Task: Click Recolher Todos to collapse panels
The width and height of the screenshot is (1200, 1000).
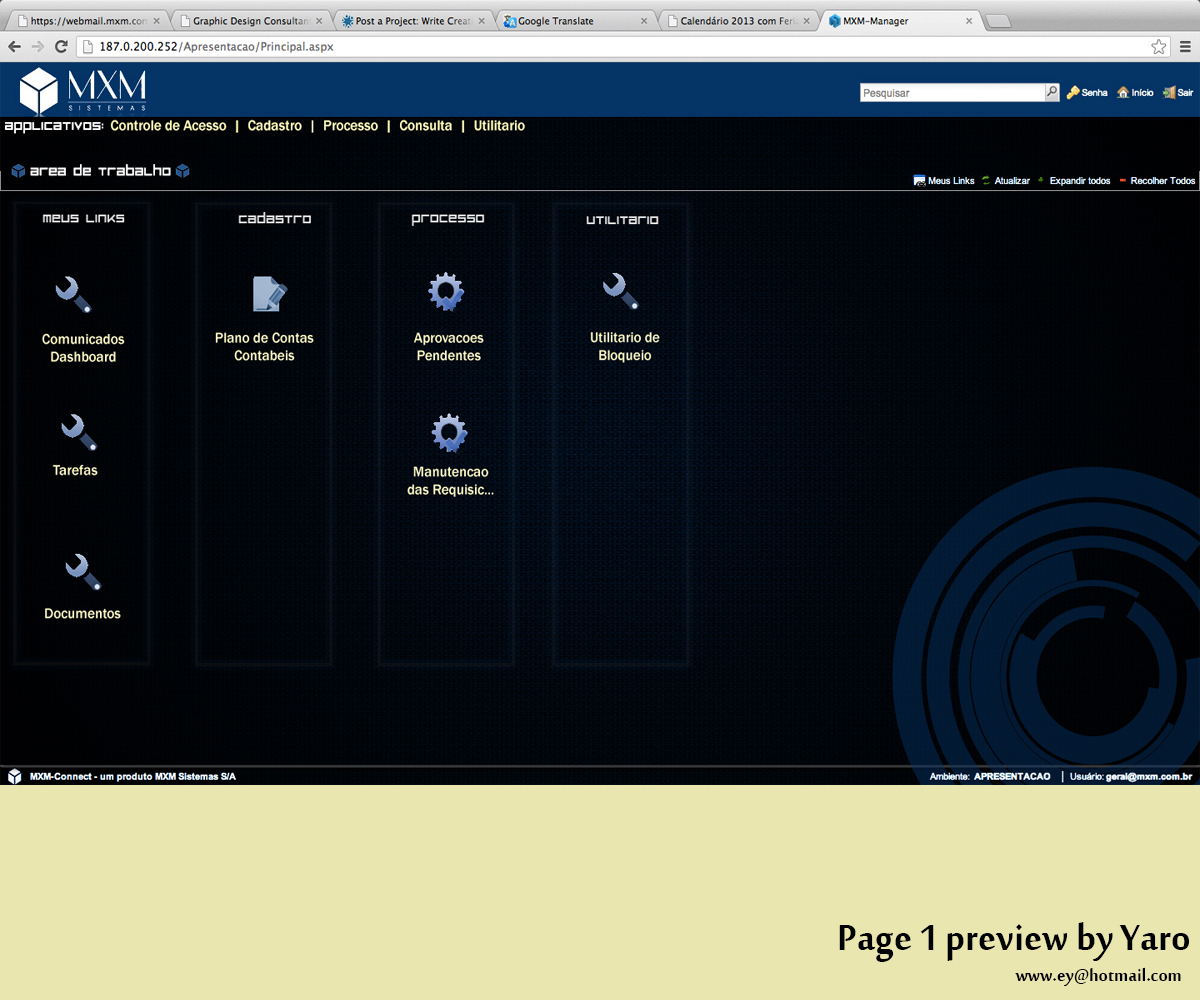Action: [1162, 181]
